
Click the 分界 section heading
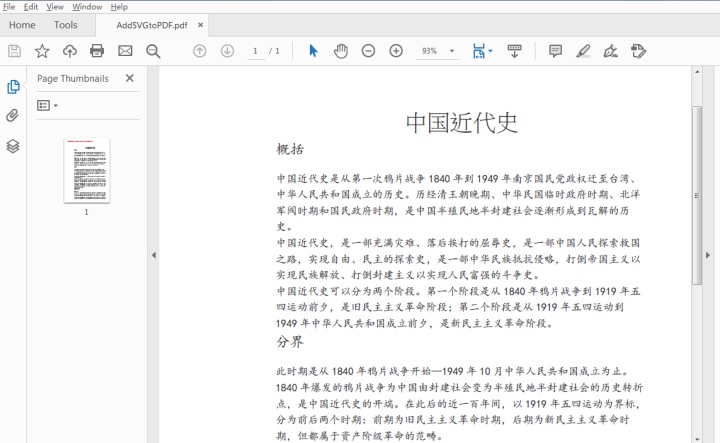290,342
